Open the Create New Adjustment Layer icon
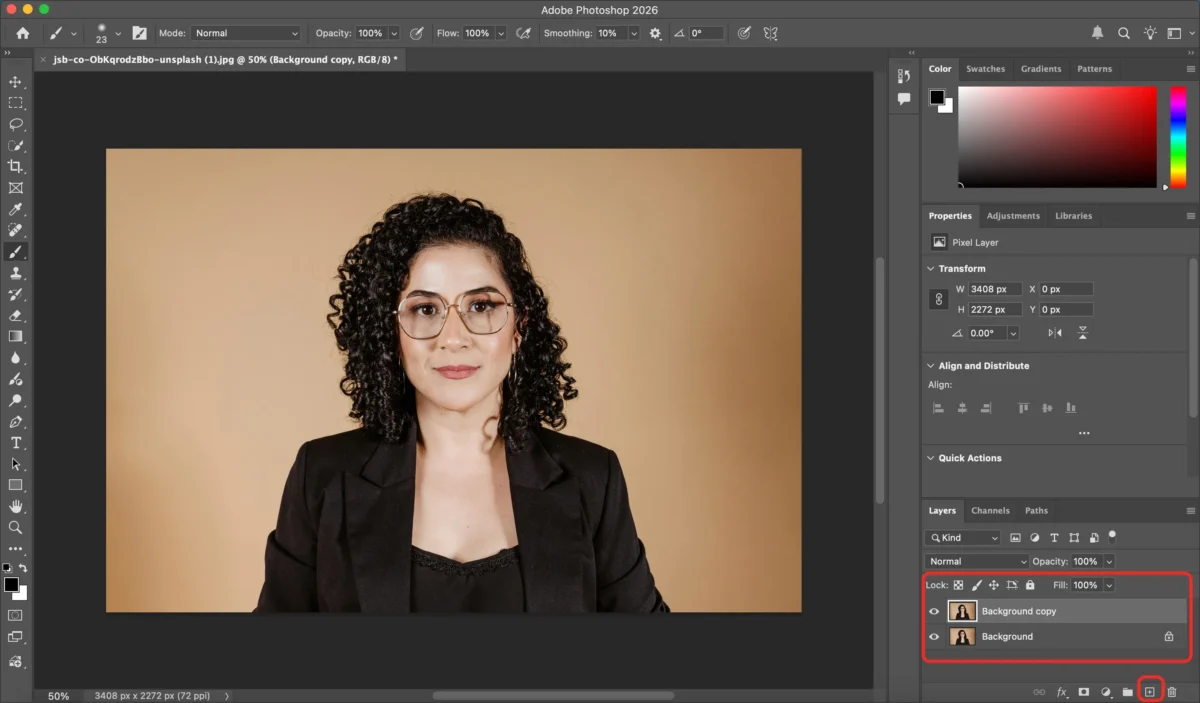The image size is (1200, 703). point(1106,691)
